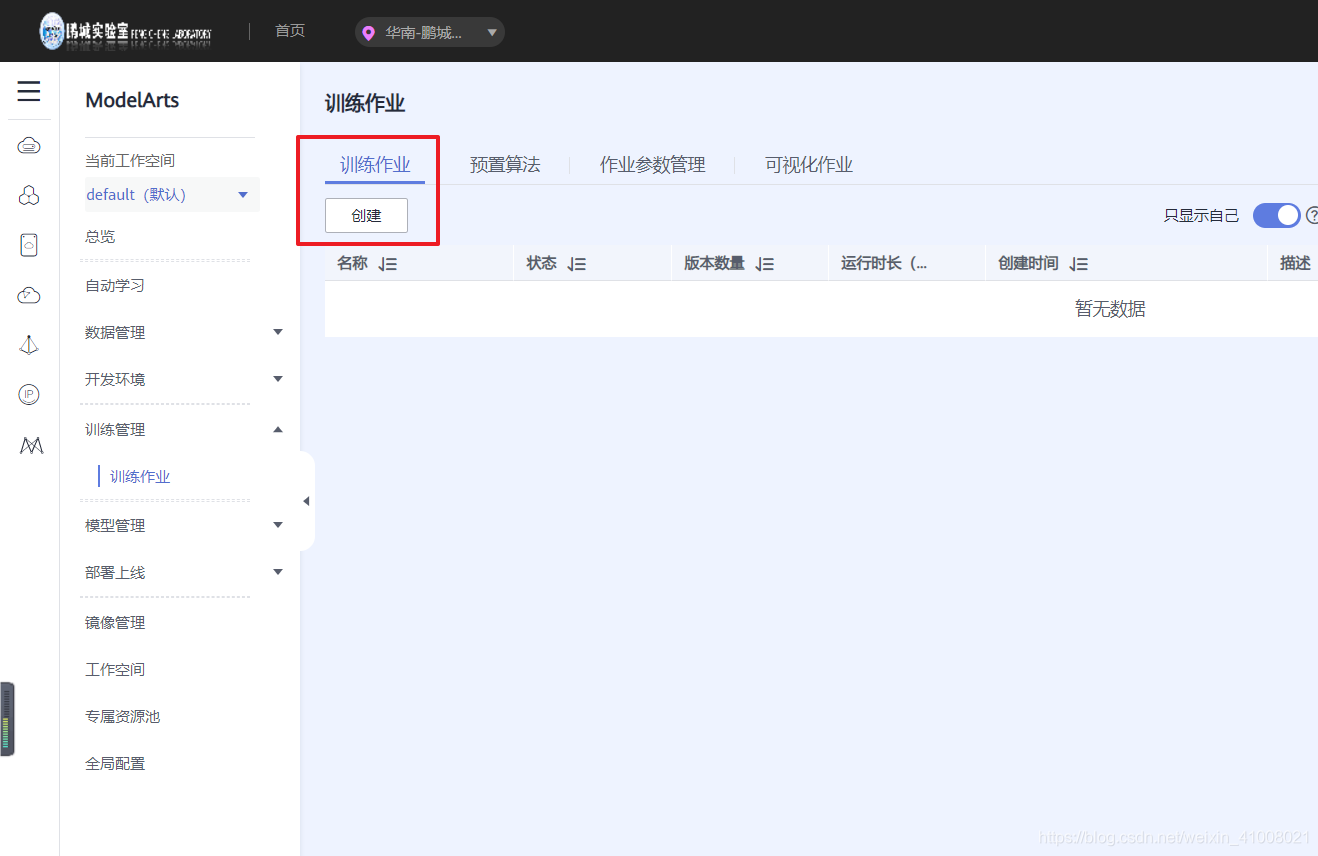Click the 暂无数据 empty table message

click(1110, 309)
